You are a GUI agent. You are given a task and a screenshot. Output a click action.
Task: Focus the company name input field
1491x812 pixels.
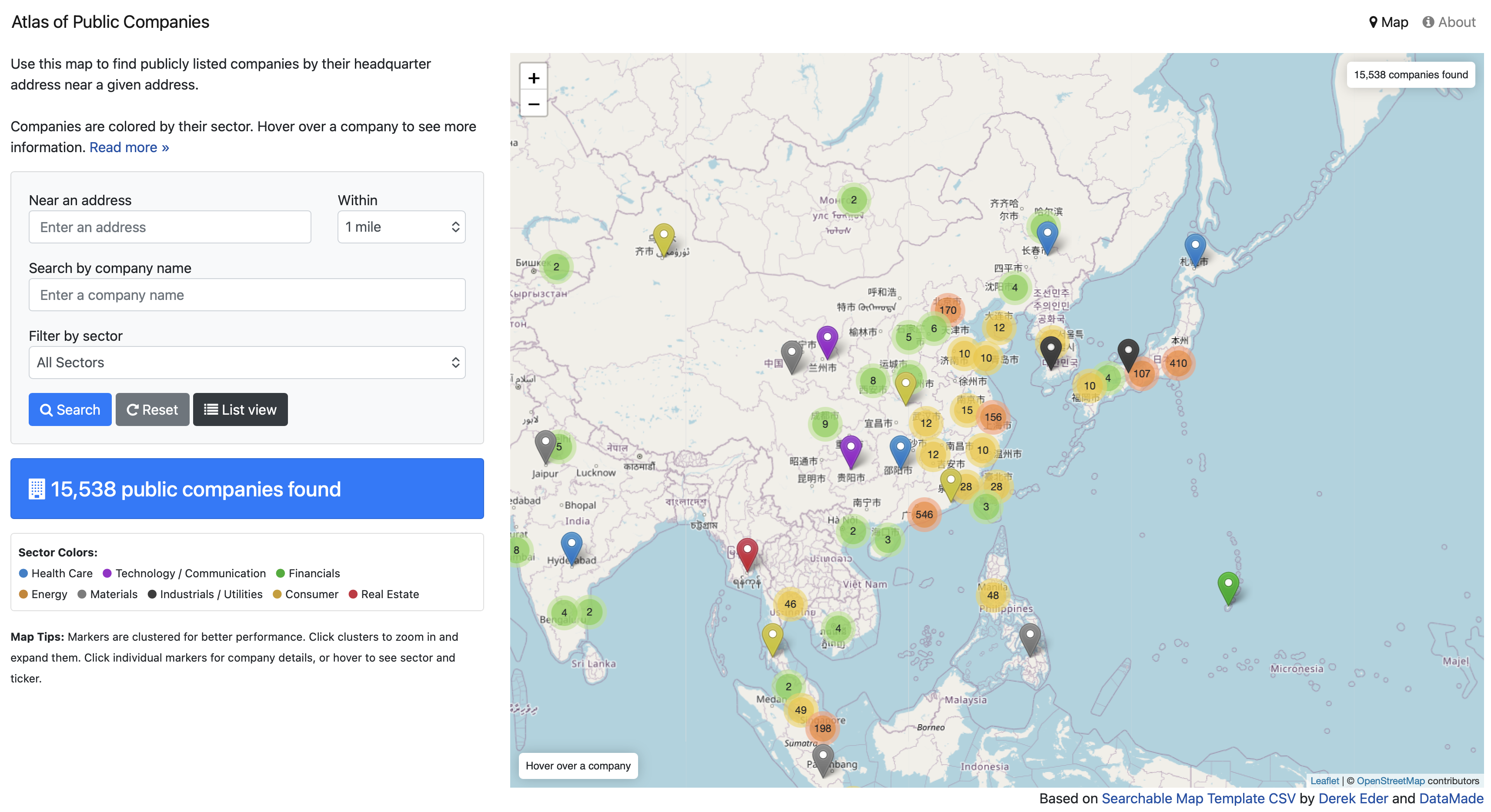tap(247, 295)
